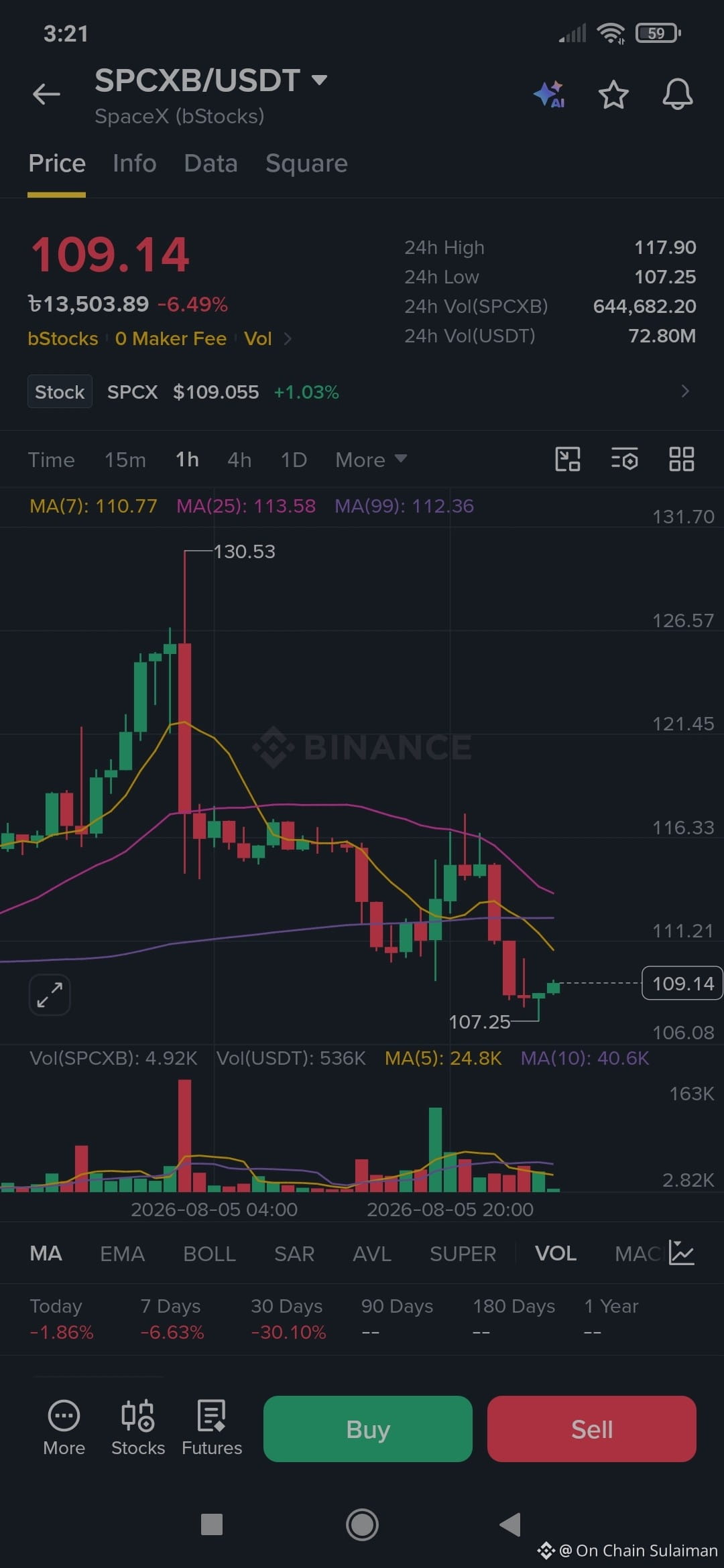Open the indicator chart settings icon beside MAC

681,1253
